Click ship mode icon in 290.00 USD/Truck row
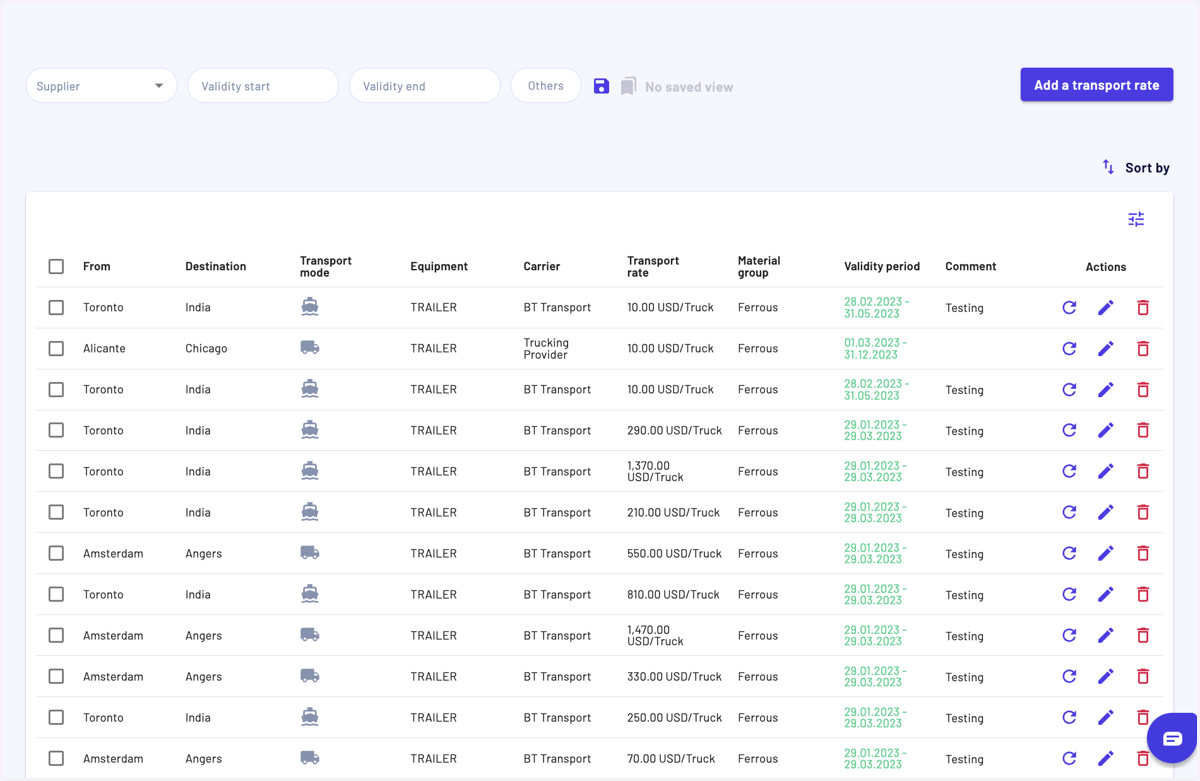 310,430
